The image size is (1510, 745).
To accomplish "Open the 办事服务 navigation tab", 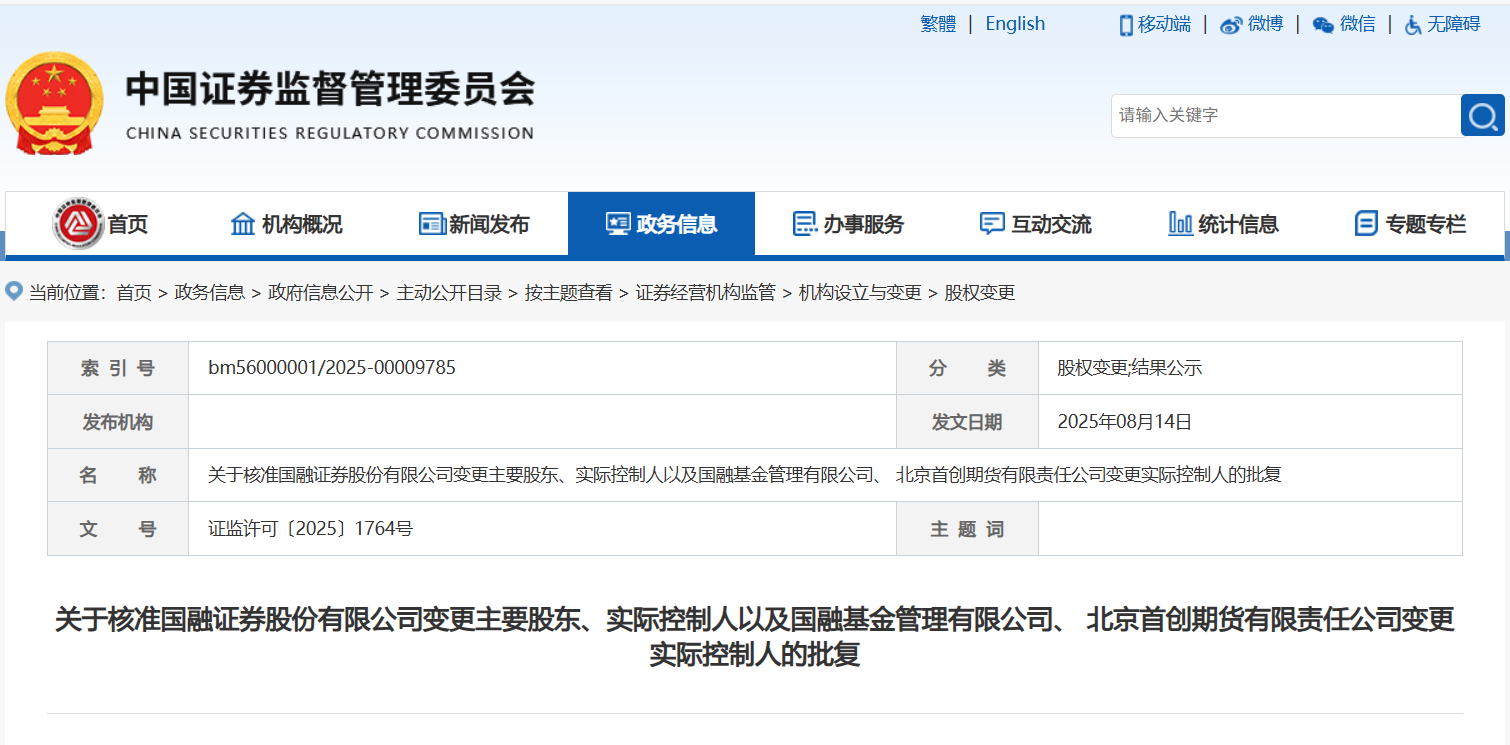I will tap(848, 224).
